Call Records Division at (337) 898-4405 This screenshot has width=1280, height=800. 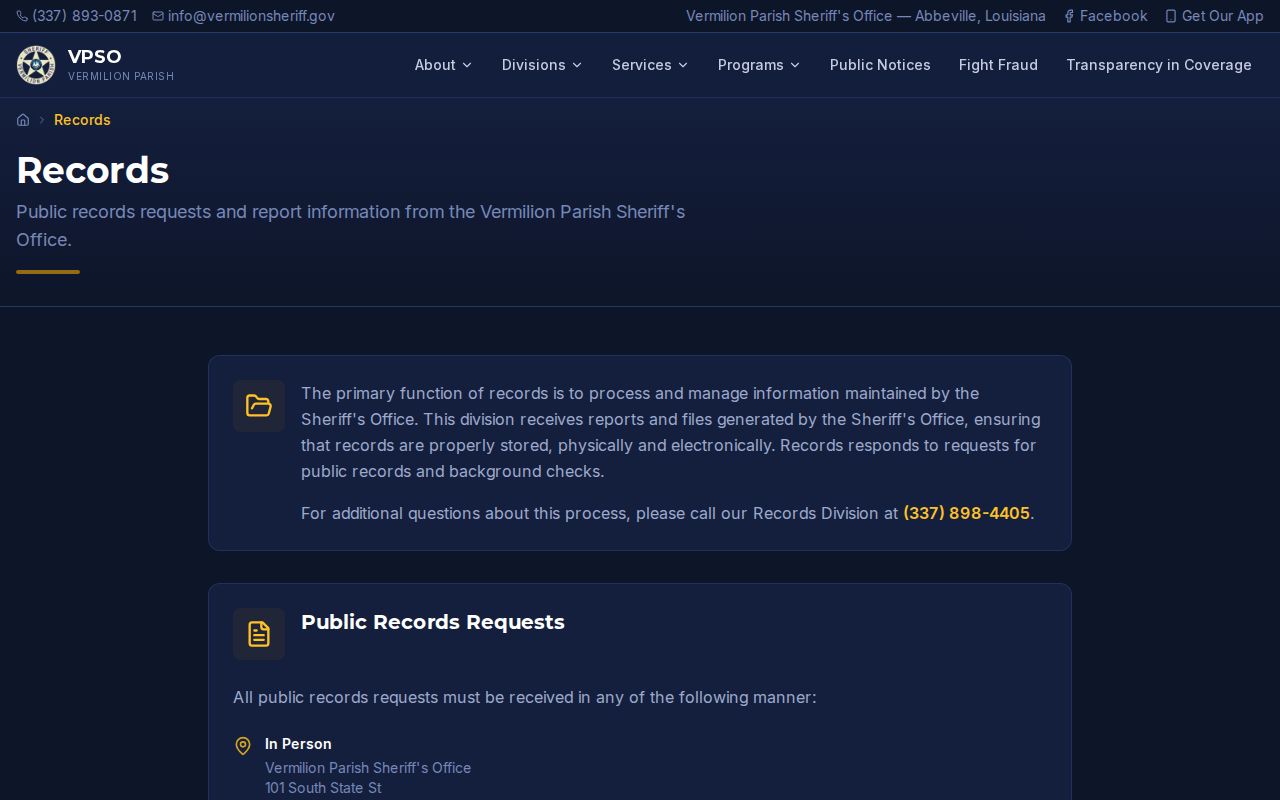pyautogui.click(x=966, y=513)
